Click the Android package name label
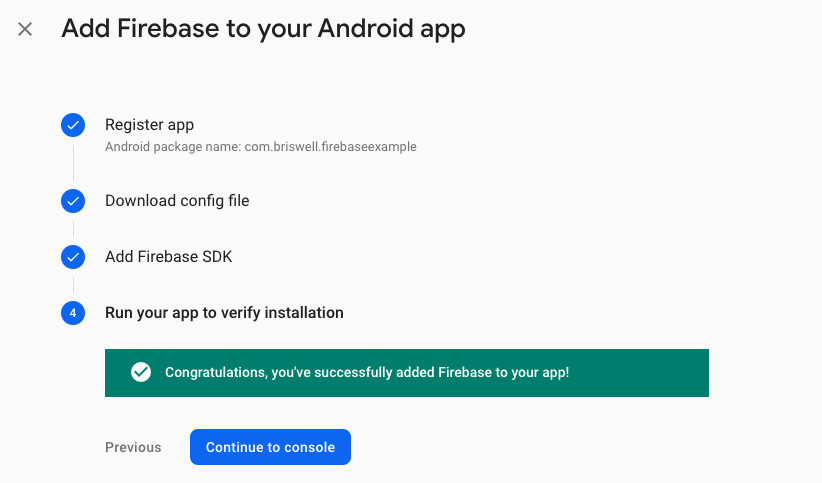 [x=173, y=147]
